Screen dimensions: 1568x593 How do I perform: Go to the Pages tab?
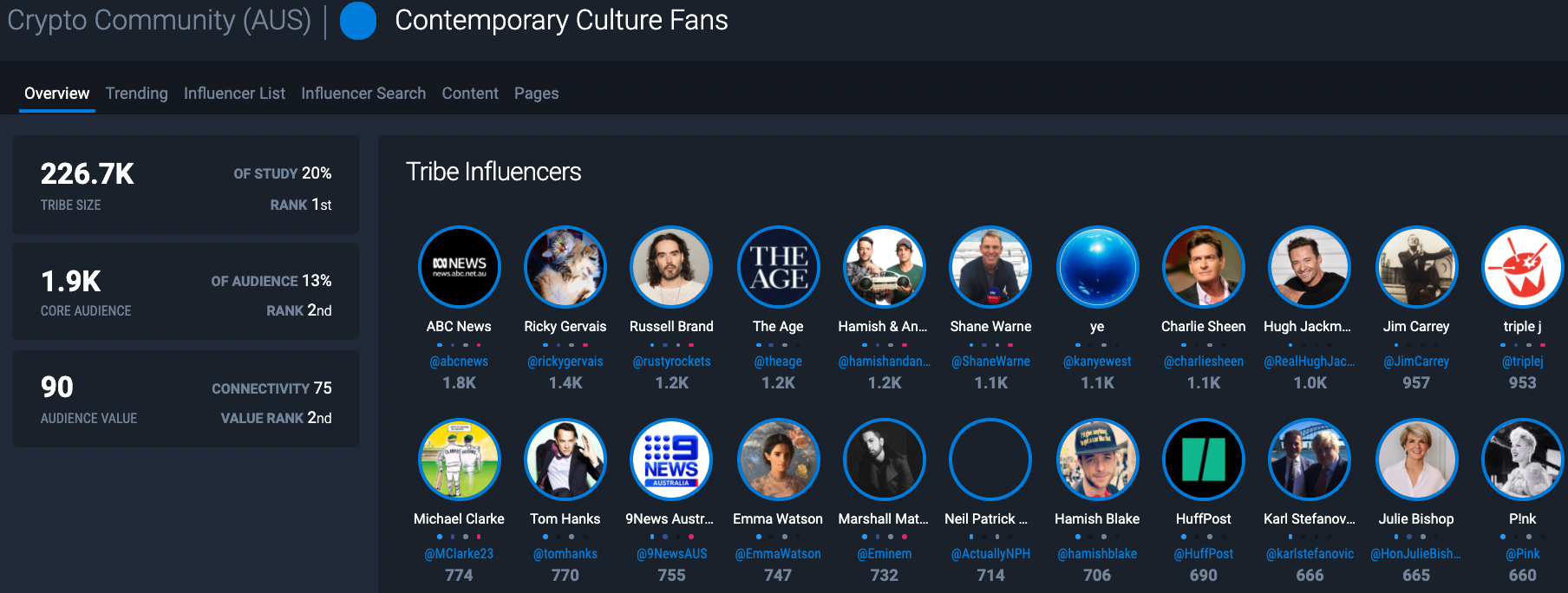point(536,93)
